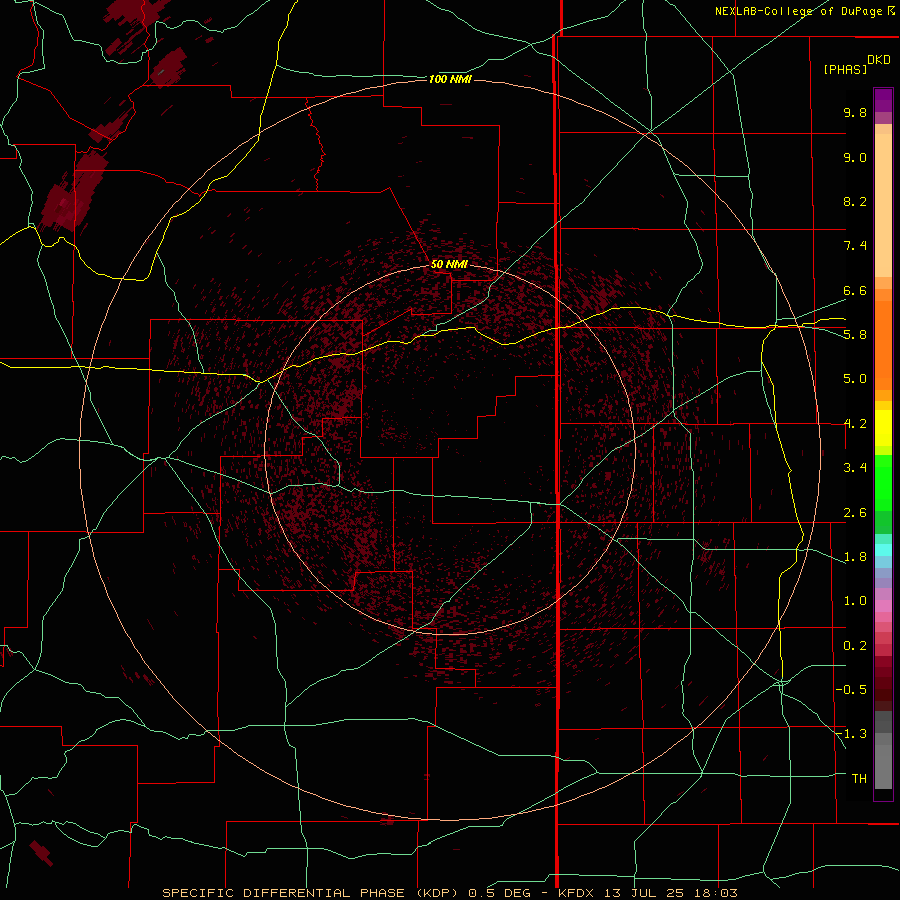Click the bright green segment of color bar

pos(883,482)
